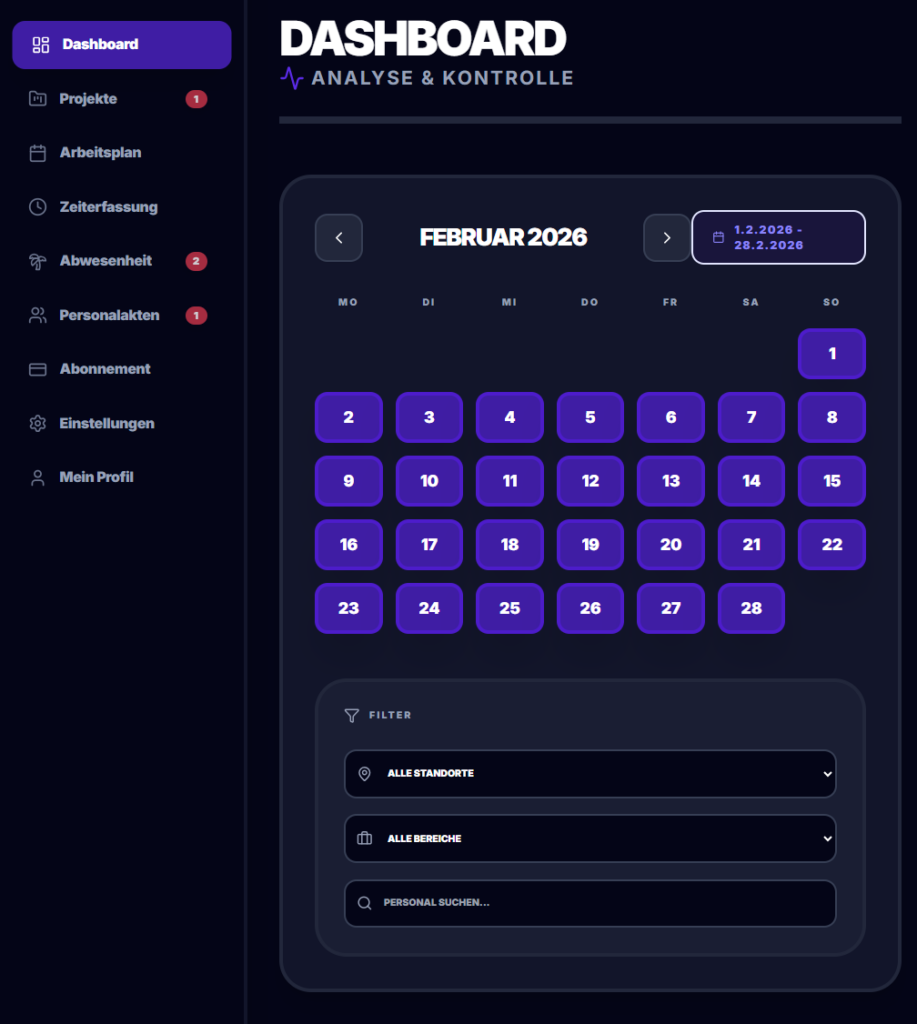Click the Dashboard grid icon
Image resolution: width=917 pixels, height=1024 pixels.
pyautogui.click(x=41, y=45)
